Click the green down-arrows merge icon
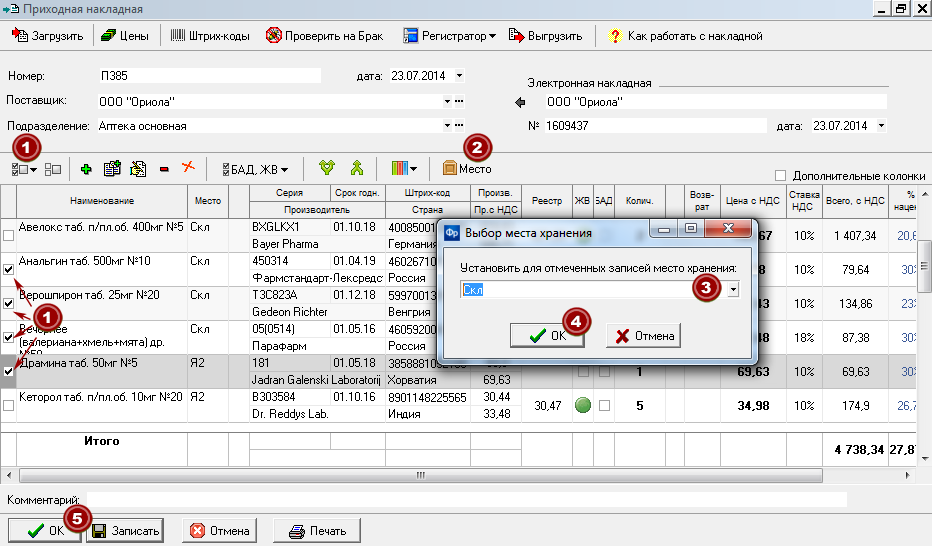Viewport: 932px width, 546px height. click(326, 168)
